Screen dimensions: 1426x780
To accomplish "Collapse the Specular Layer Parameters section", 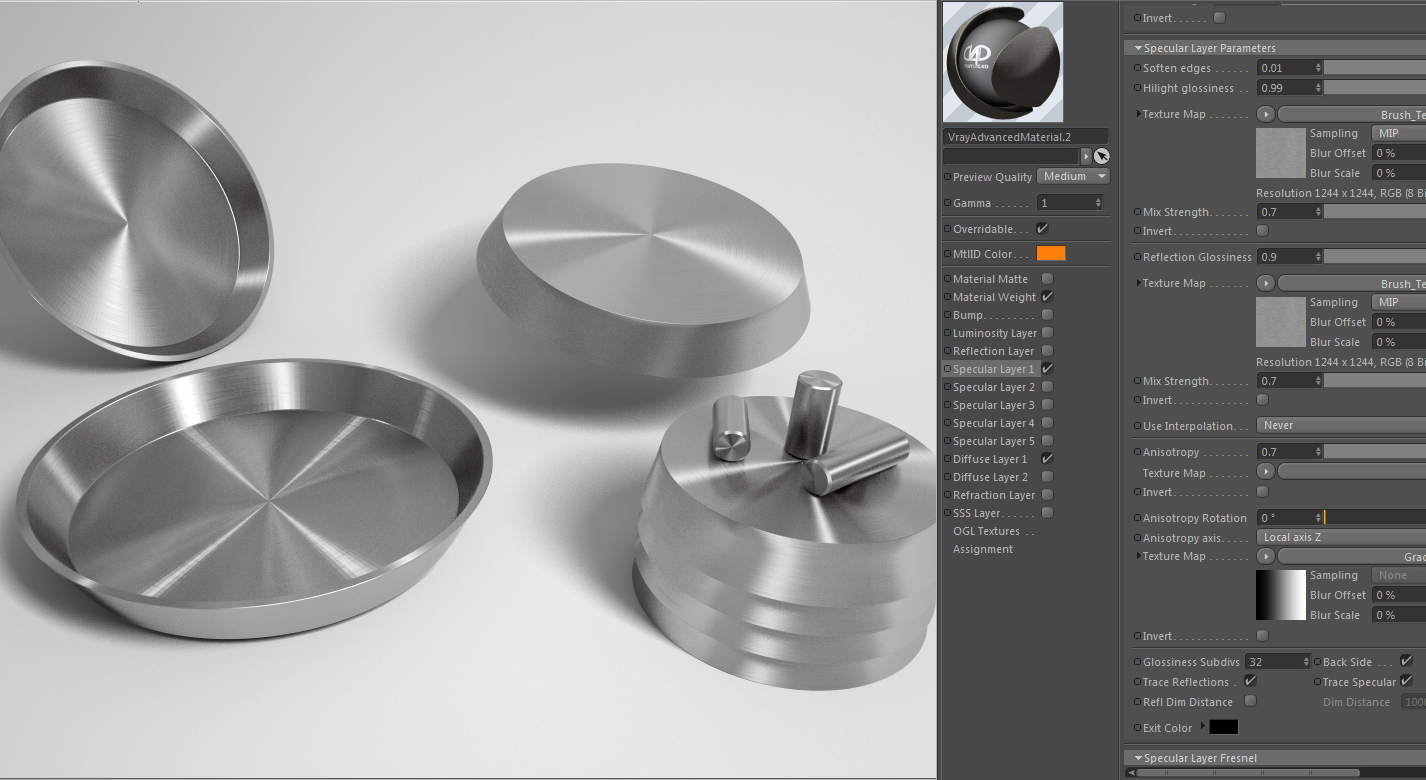I will click(x=1138, y=48).
